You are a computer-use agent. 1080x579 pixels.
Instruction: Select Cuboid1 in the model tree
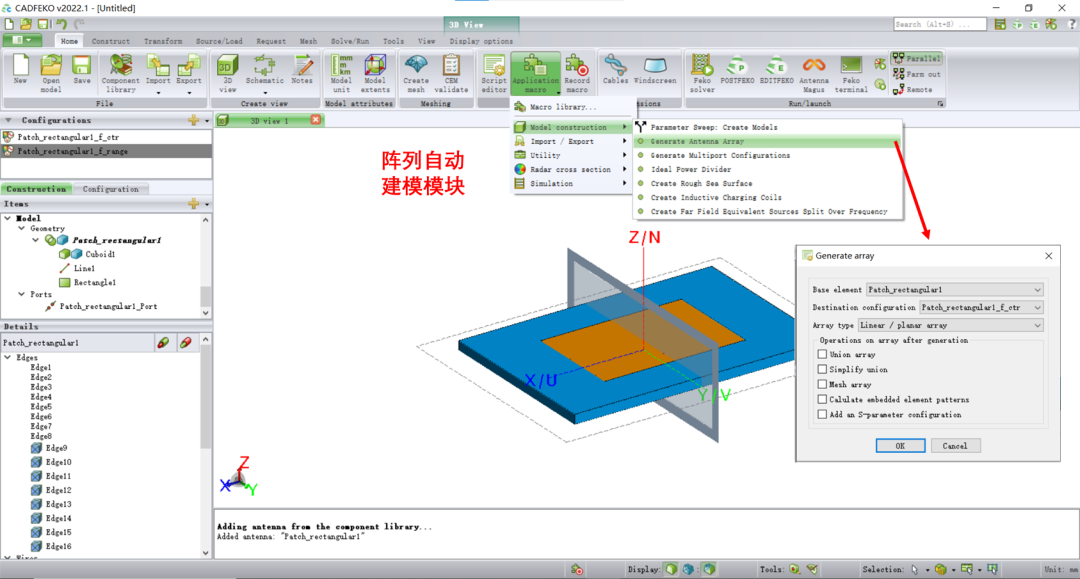100,255
